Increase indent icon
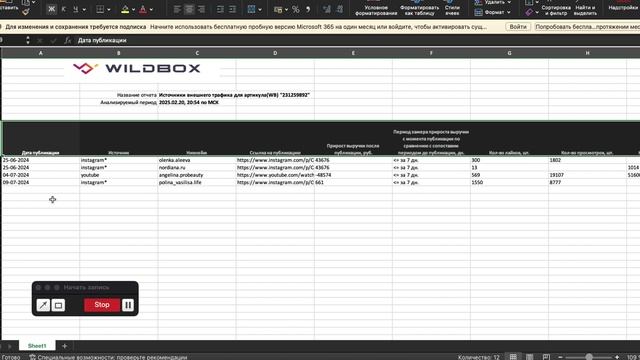 (232, 9)
